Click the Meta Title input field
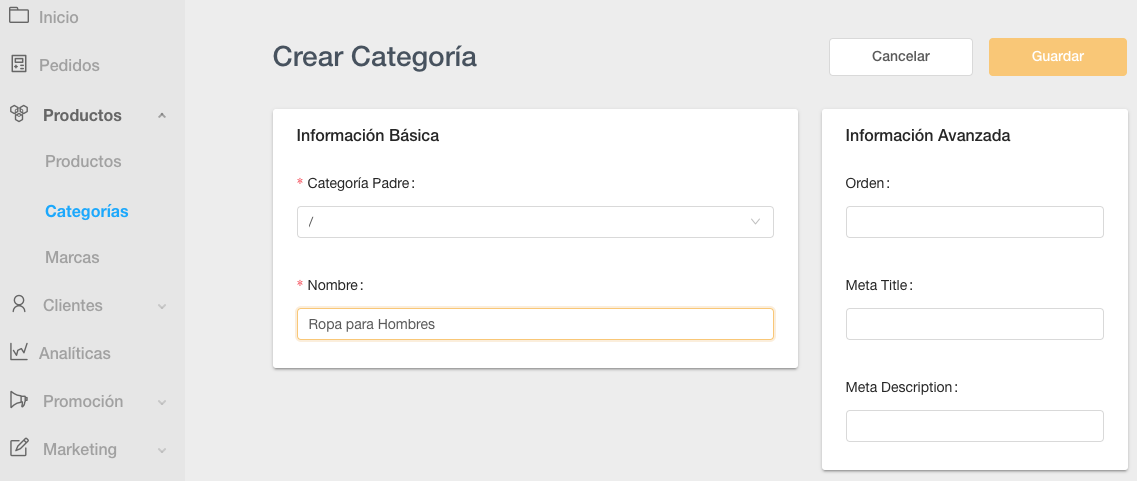 [974, 324]
